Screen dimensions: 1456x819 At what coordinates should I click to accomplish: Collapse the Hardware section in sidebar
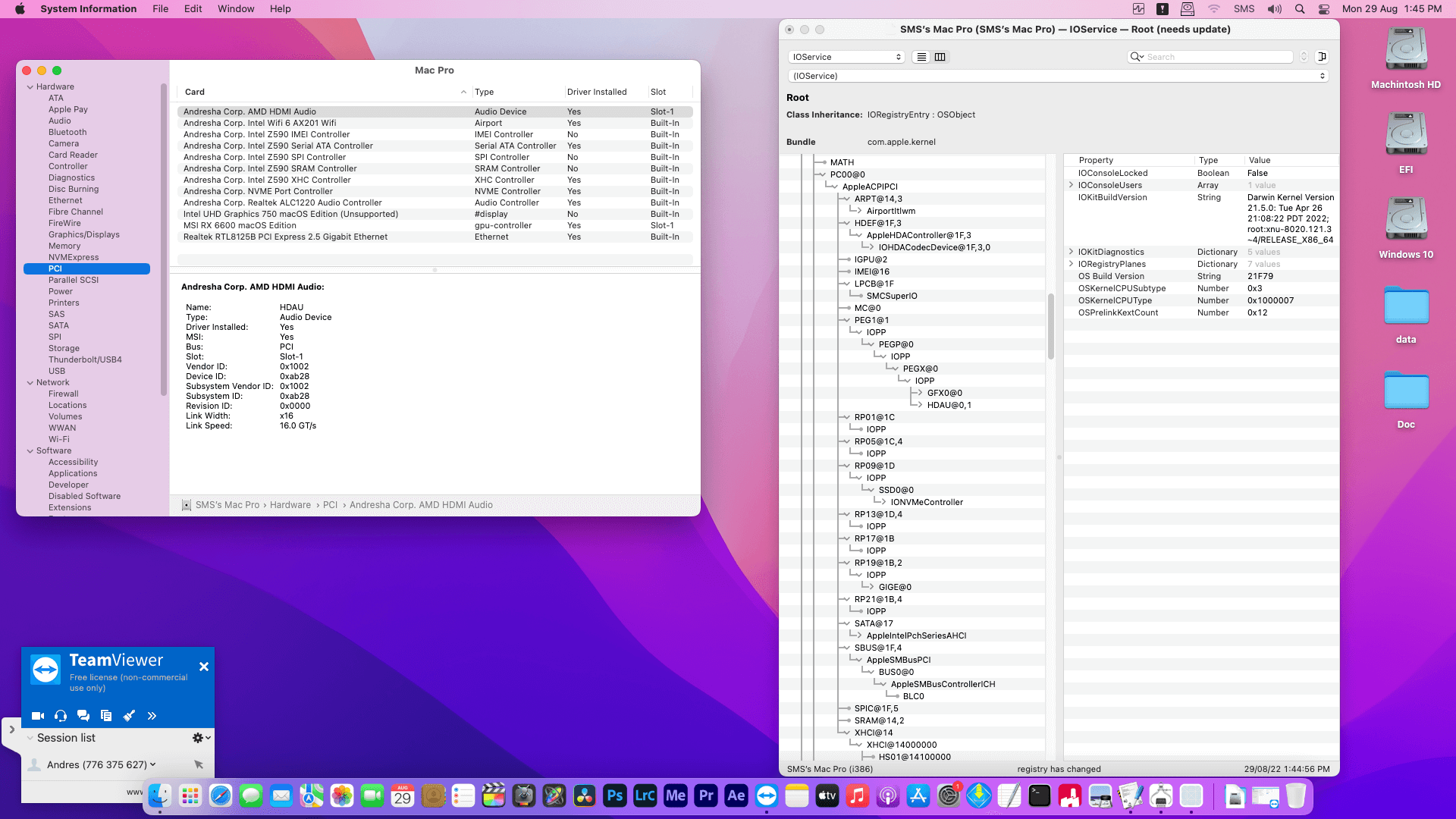click(30, 86)
